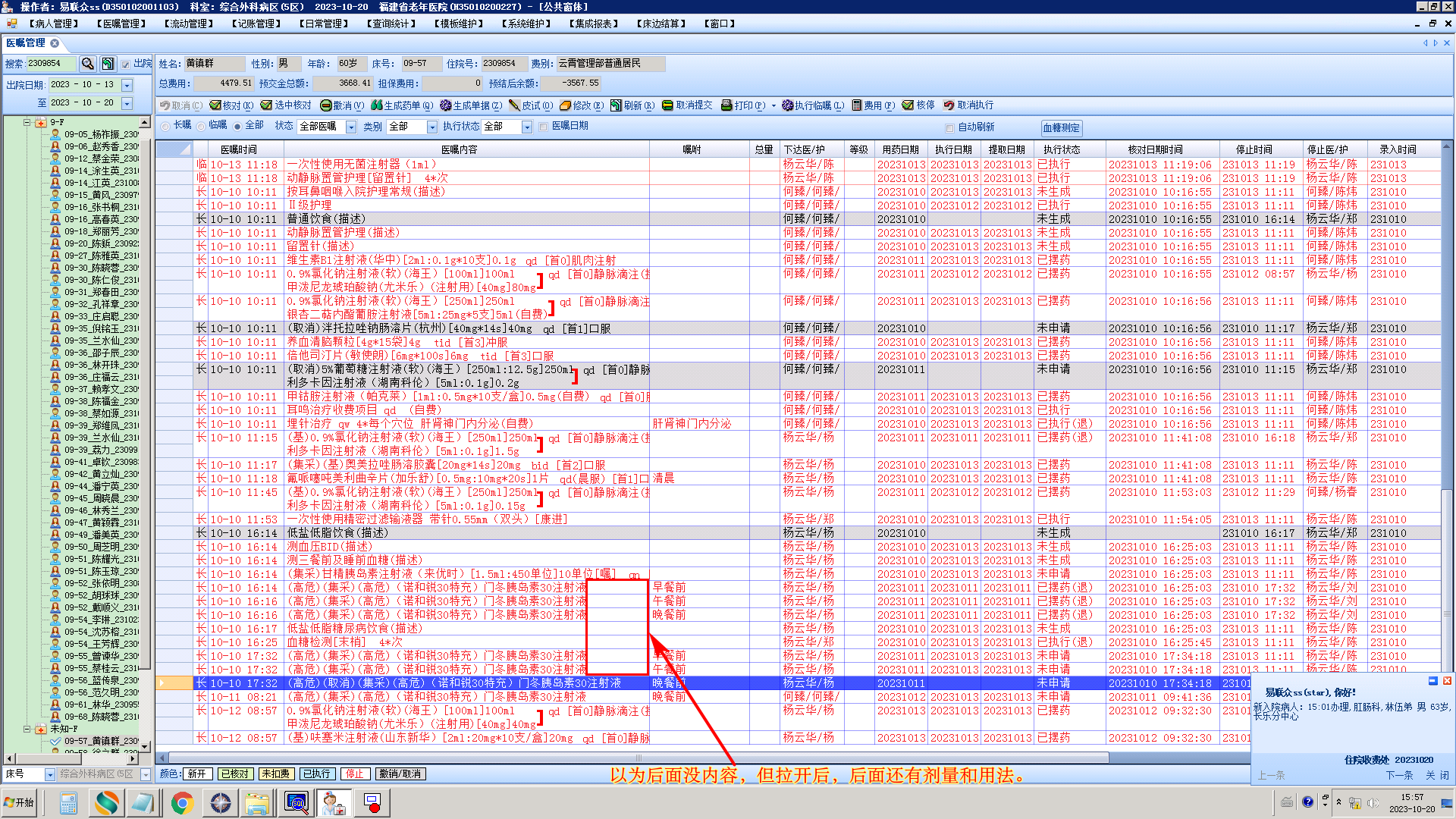Open Chrome from the taskbar
Screen dimensions: 1456x819
tap(182, 802)
